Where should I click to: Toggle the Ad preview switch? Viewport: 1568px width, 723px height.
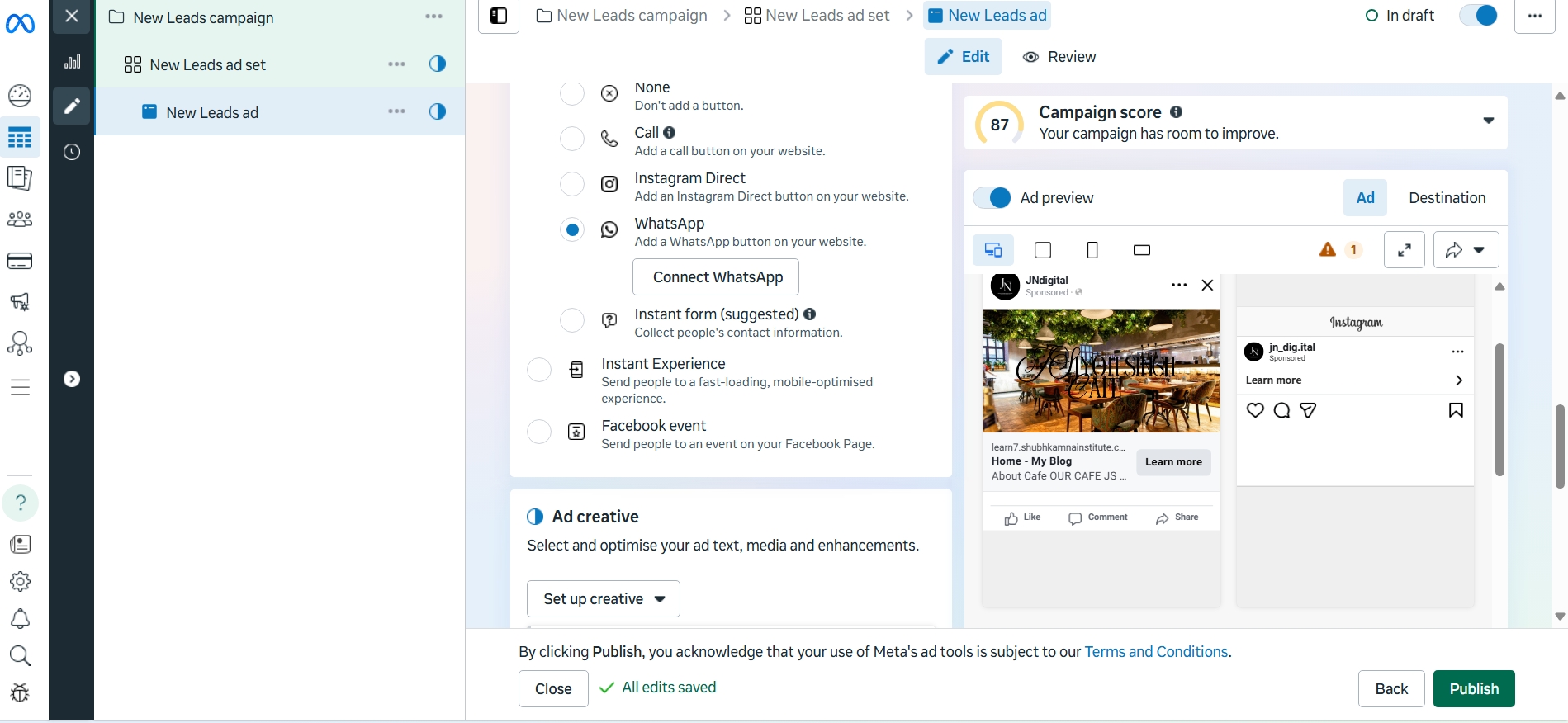click(x=992, y=198)
